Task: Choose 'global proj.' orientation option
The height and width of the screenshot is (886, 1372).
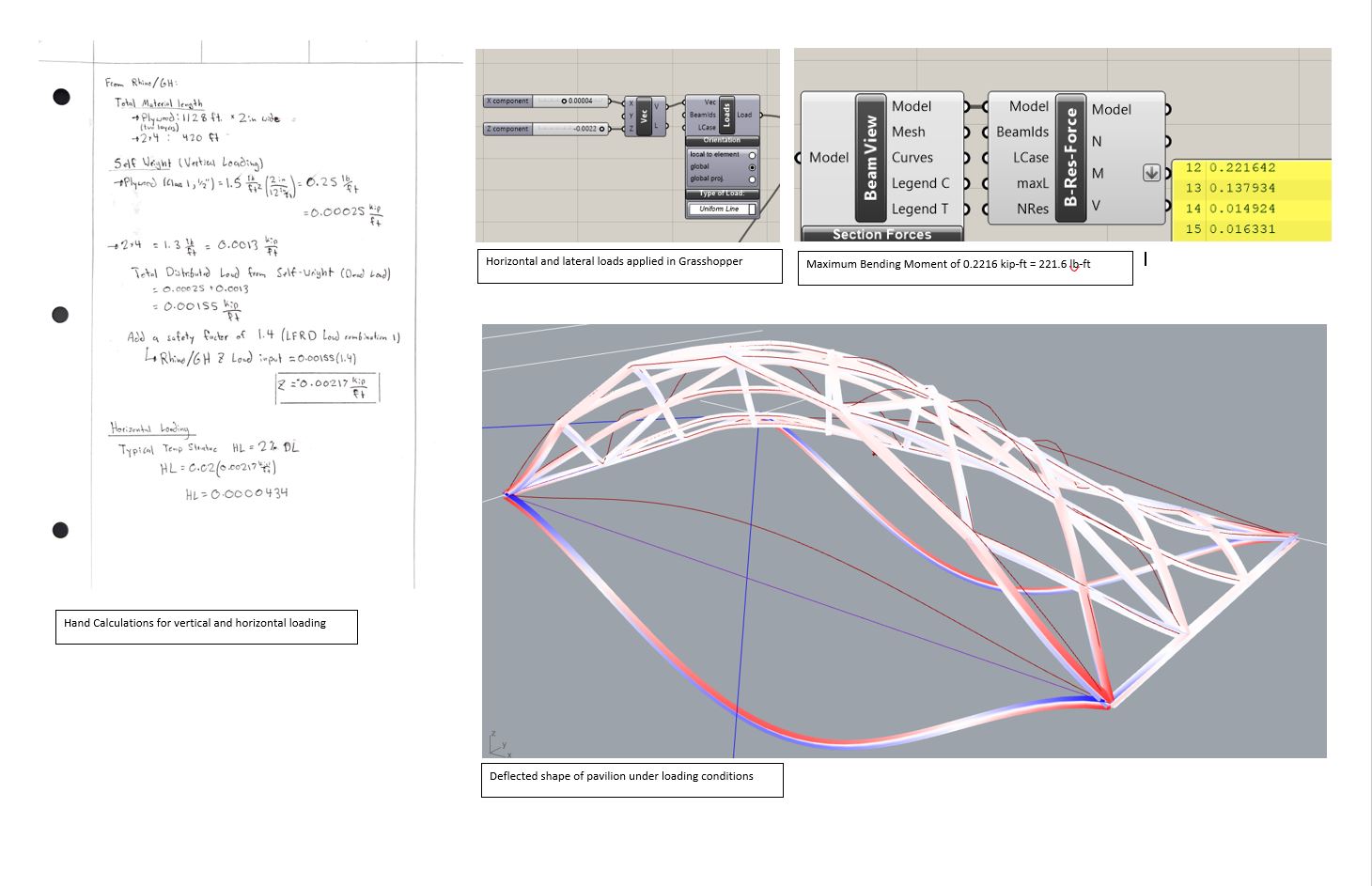Action: [x=752, y=179]
